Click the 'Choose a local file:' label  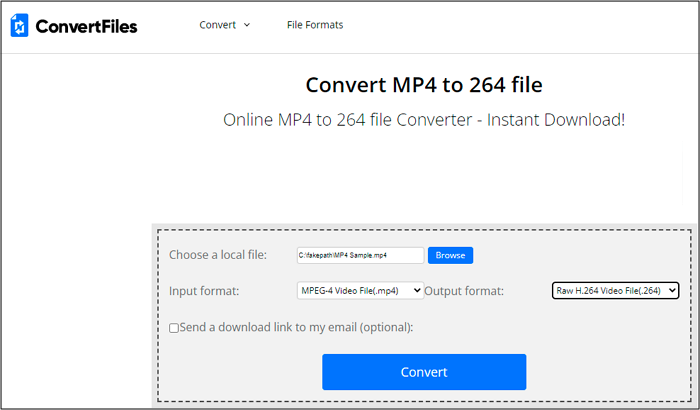tap(218, 255)
